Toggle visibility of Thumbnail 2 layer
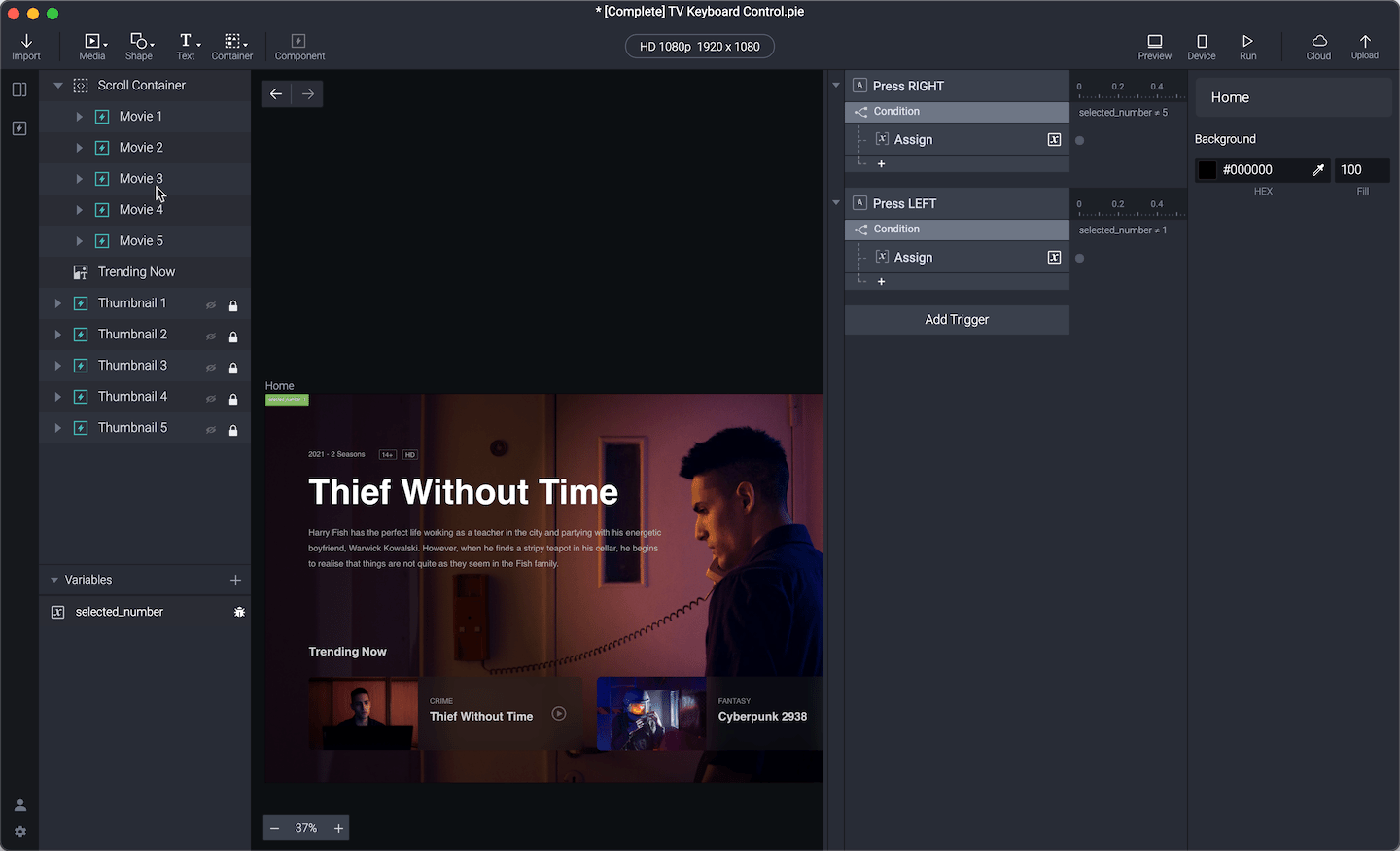This screenshot has height=851, width=1400. coord(211,337)
